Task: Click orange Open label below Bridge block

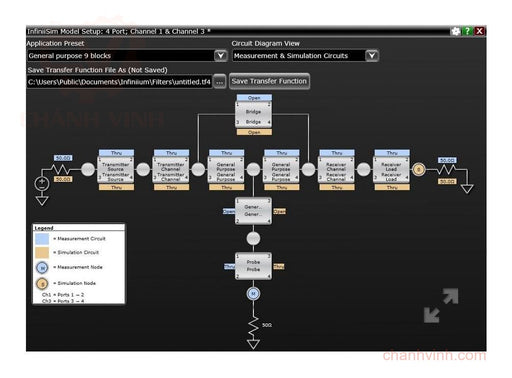Action: [x=254, y=132]
